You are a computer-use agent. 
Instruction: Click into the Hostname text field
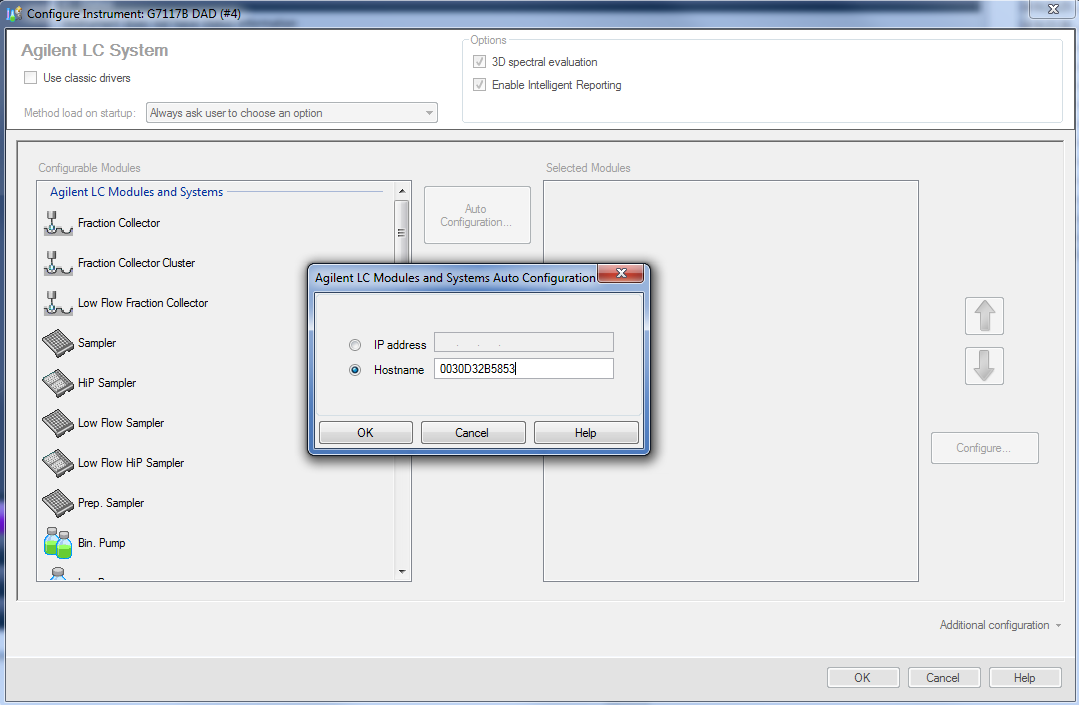tap(524, 369)
